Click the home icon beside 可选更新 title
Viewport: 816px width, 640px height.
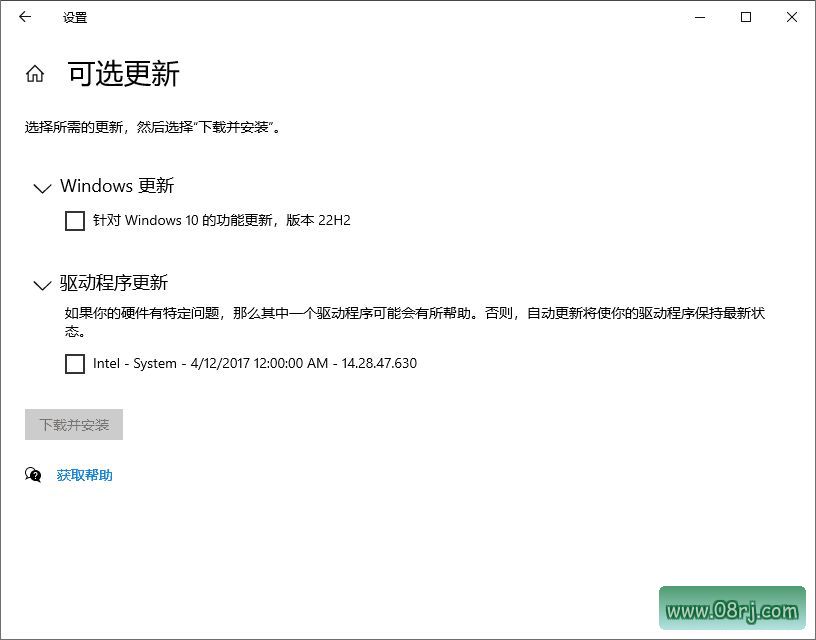(35, 74)
